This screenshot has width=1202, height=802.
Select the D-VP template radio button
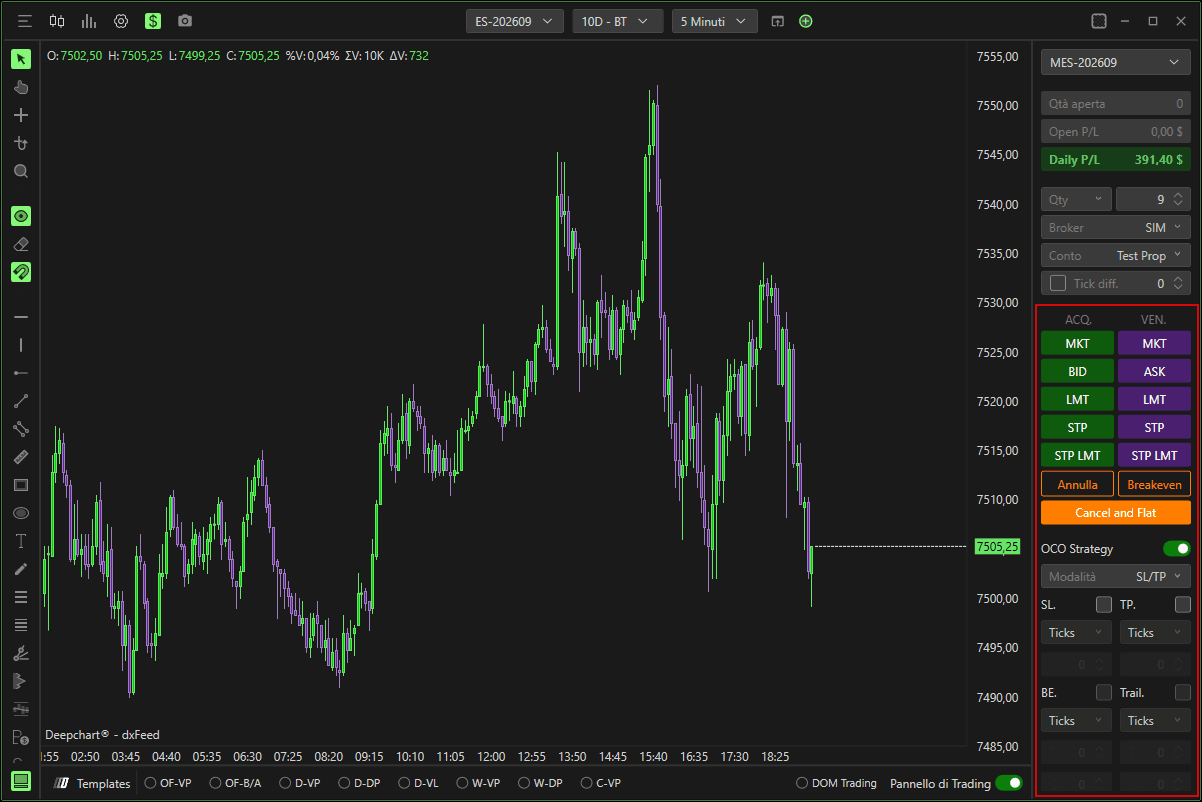pos(285,784)
